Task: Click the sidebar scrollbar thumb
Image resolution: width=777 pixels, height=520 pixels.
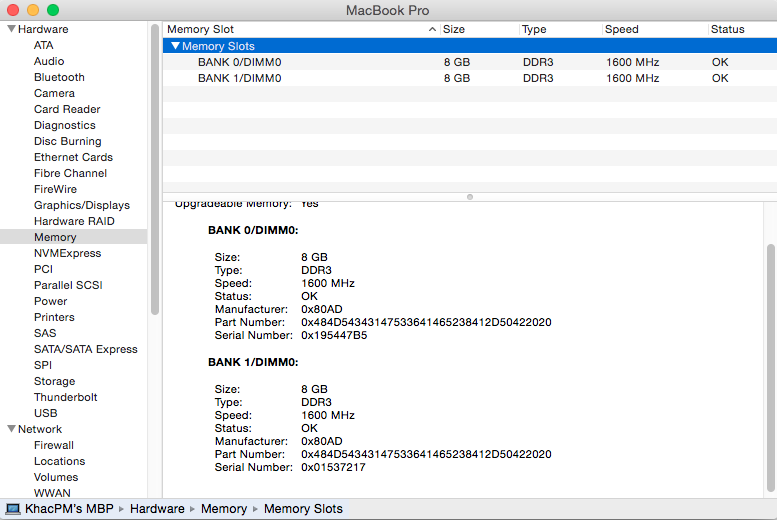Action: [155, 169]
